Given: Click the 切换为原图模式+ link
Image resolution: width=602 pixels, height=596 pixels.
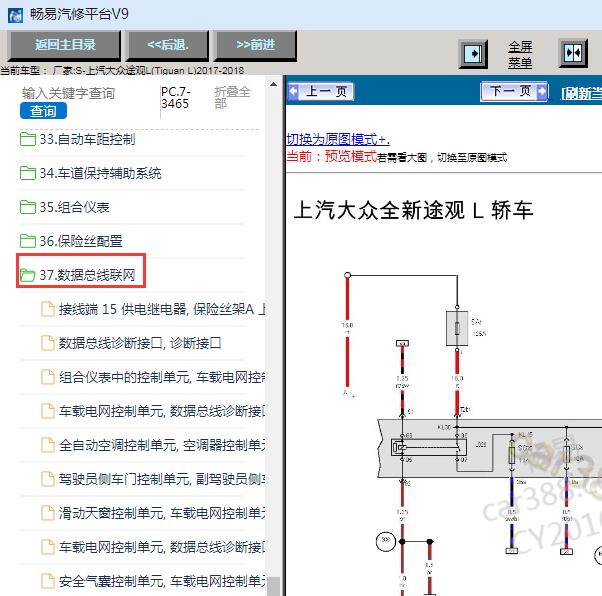Looking at the screenshot, I should (x=338, y=139).
